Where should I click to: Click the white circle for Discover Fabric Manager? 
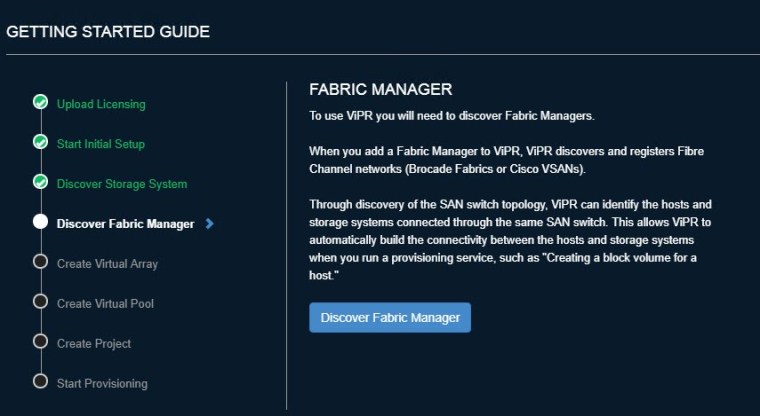pyautogui.click(x=40, y=222)
